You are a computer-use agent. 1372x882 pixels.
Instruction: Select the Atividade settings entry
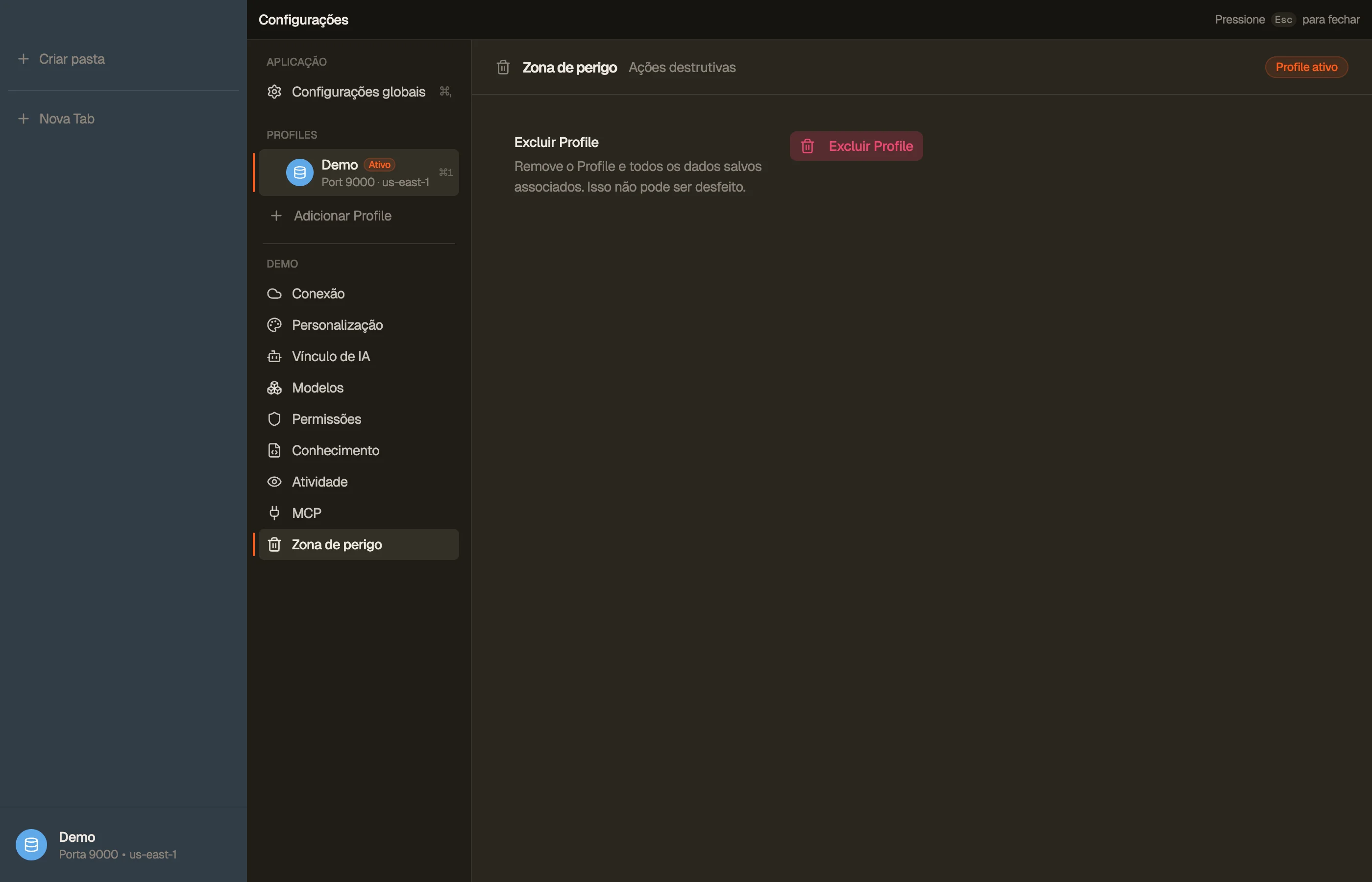tap(359, 482)
